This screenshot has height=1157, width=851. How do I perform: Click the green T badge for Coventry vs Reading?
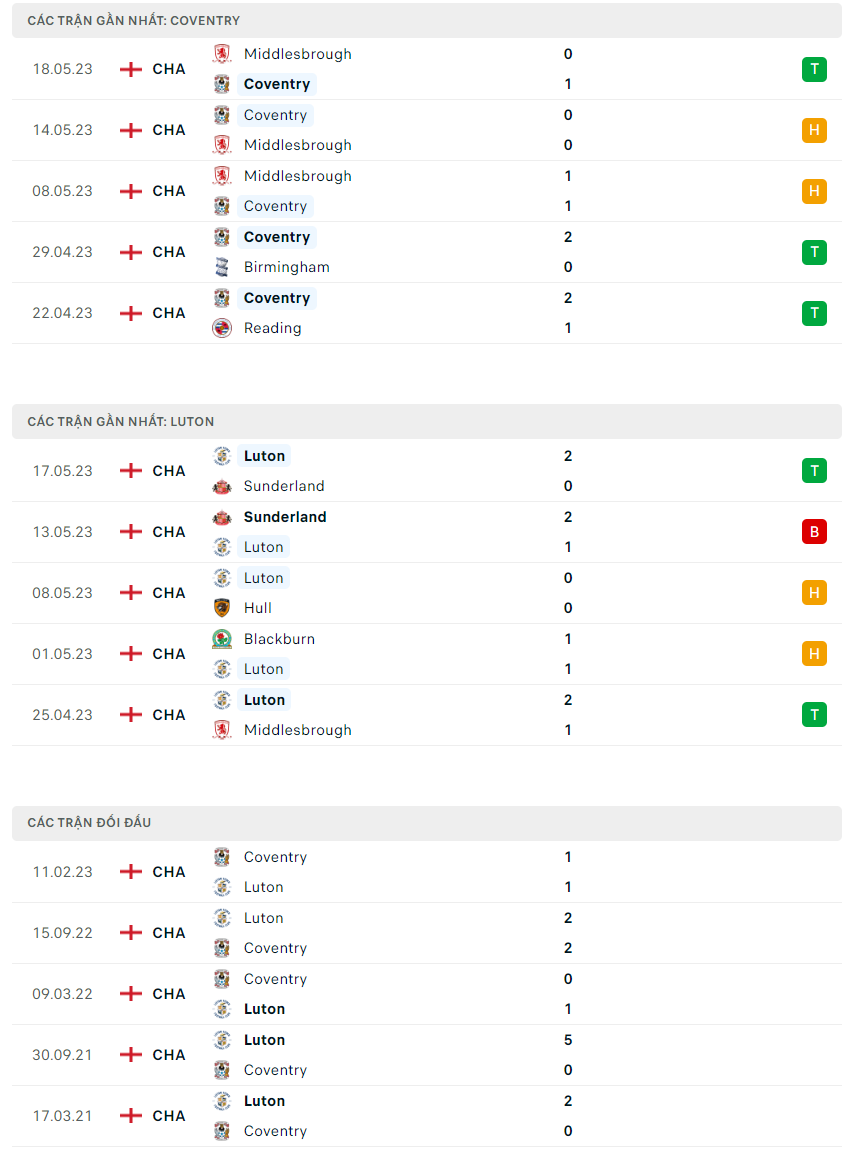tap(814, 313)
